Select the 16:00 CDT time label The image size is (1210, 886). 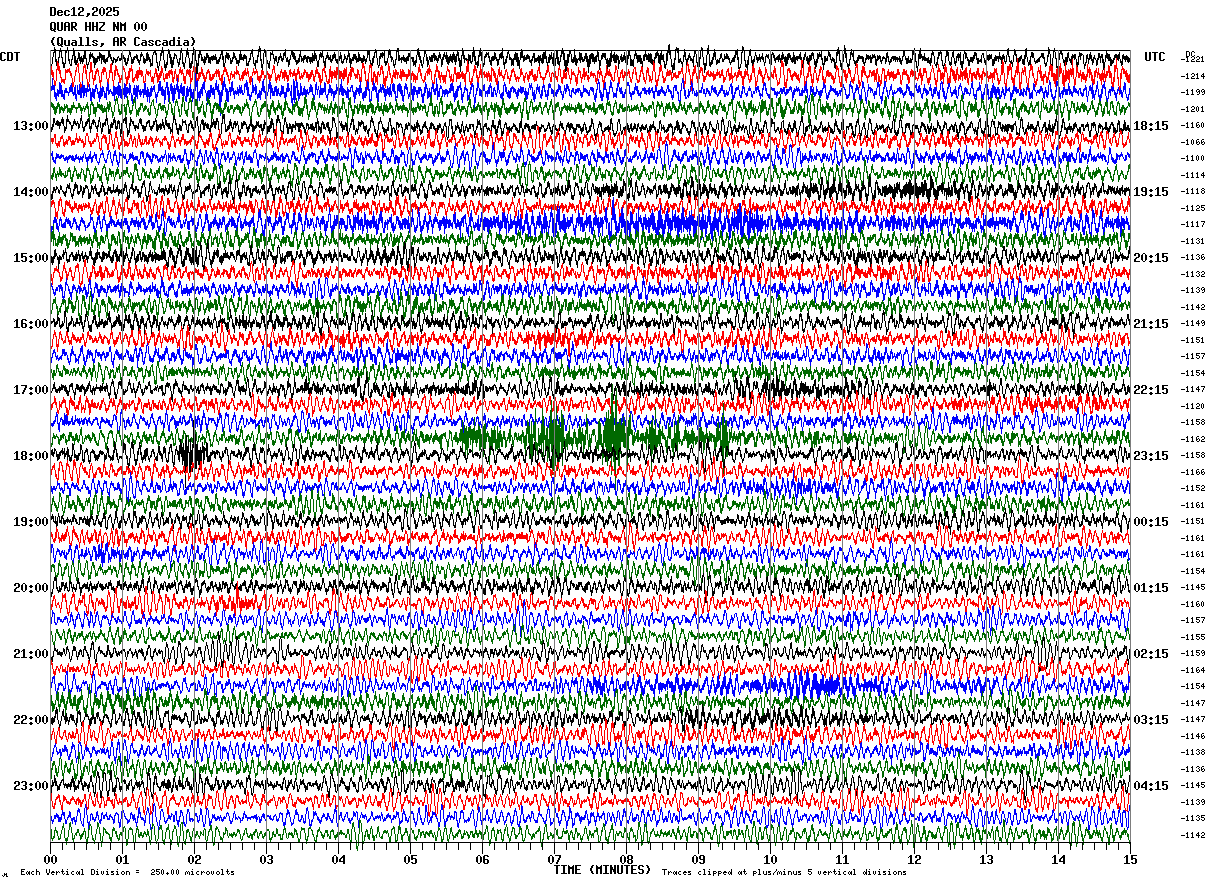pos(30,324)
